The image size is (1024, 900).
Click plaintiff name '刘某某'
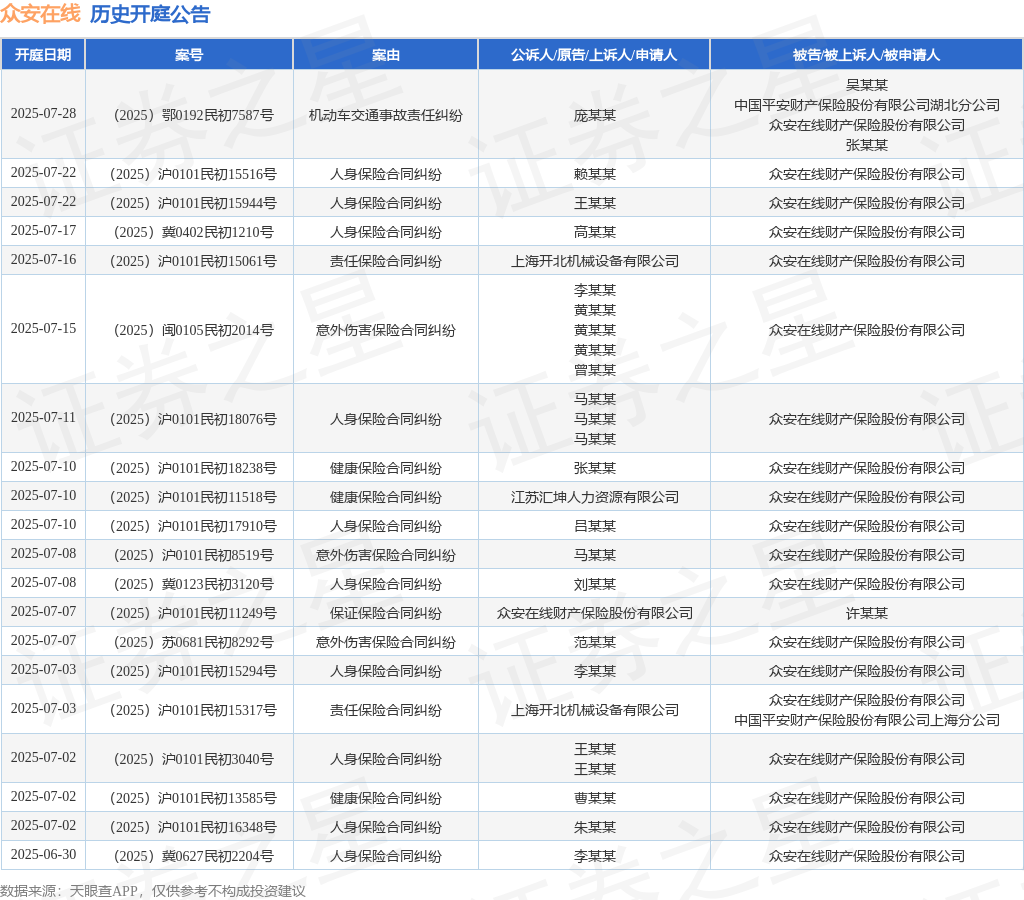coord(594,585)
